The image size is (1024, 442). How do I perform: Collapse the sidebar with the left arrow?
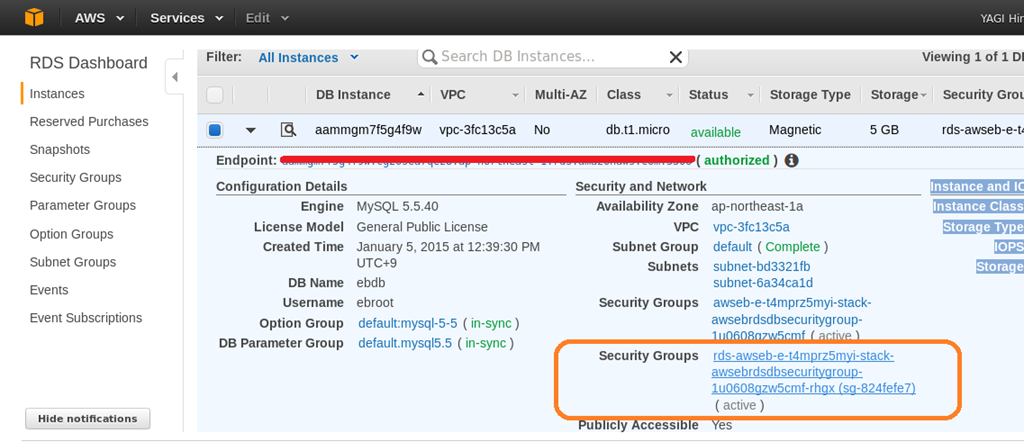[175, 77]
